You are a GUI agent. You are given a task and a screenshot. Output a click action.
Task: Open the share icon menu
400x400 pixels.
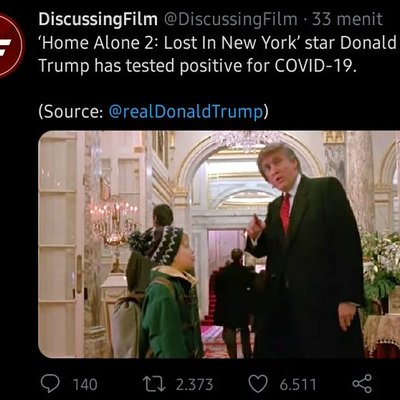point(362,383)
